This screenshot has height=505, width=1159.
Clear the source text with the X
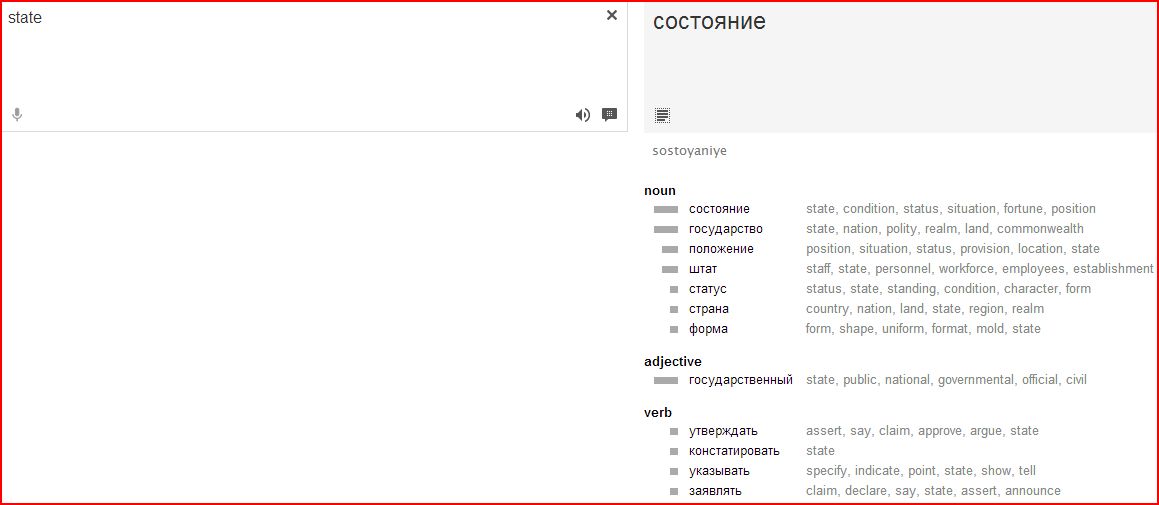pyautogui.click(x=612, y=15)
